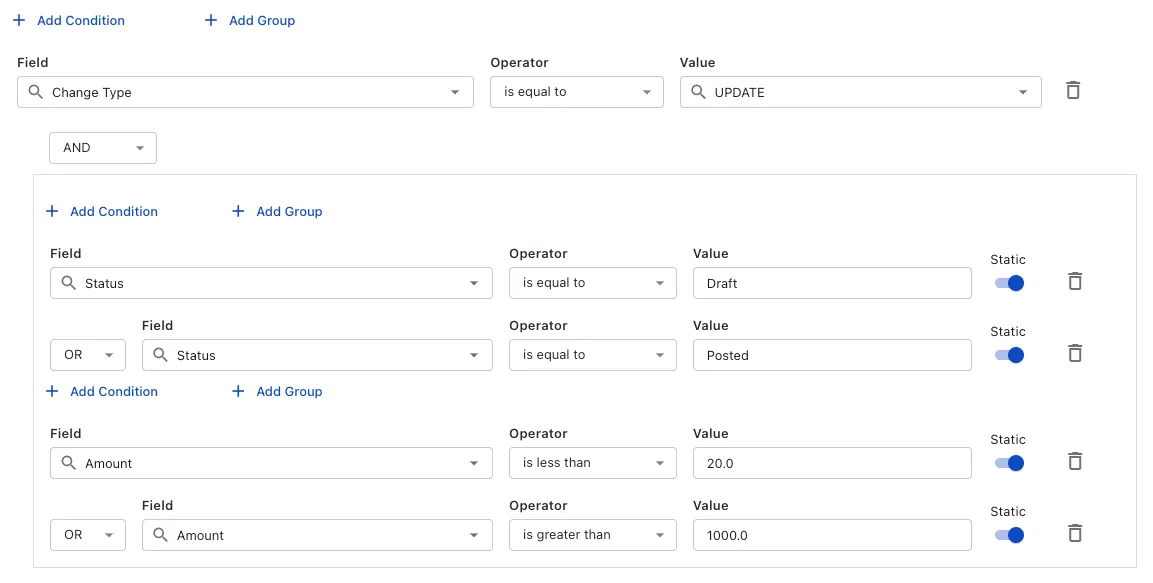Delete the Status equals Posted condition

click(1074, 353)
